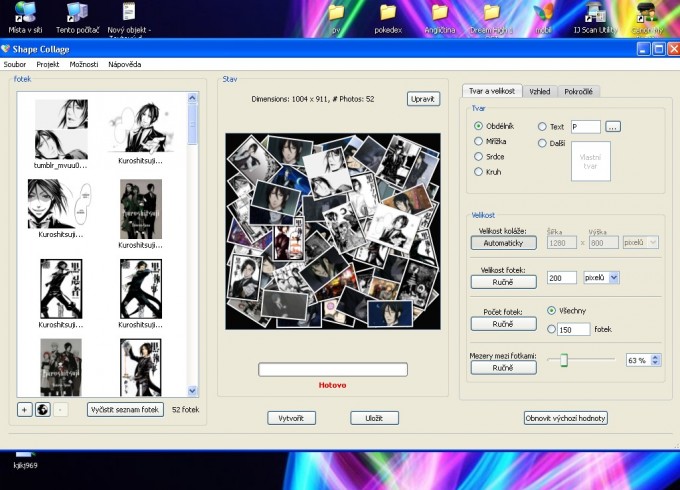Open the kjkj969 desktop item
The width and height of the screenshot is (680, 490).
[x=25, y=461]
